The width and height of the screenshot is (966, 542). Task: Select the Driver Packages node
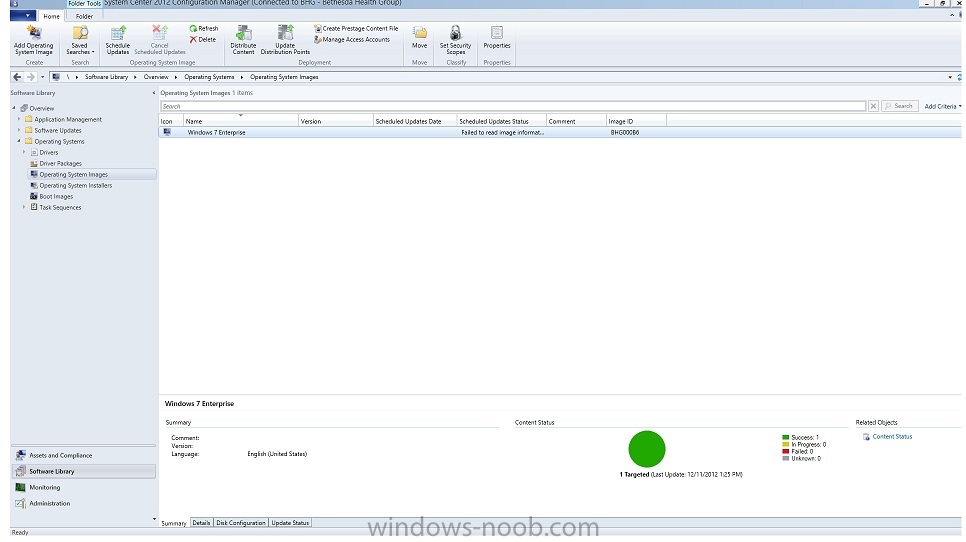(60, 164)
